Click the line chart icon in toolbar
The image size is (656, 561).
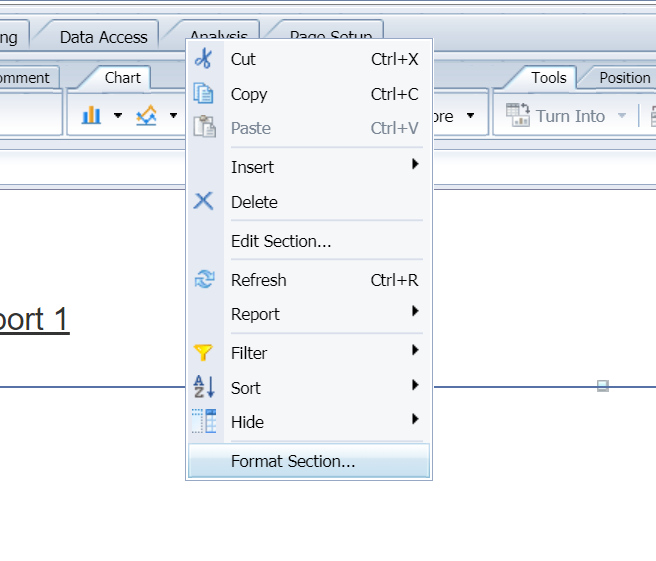147,116
